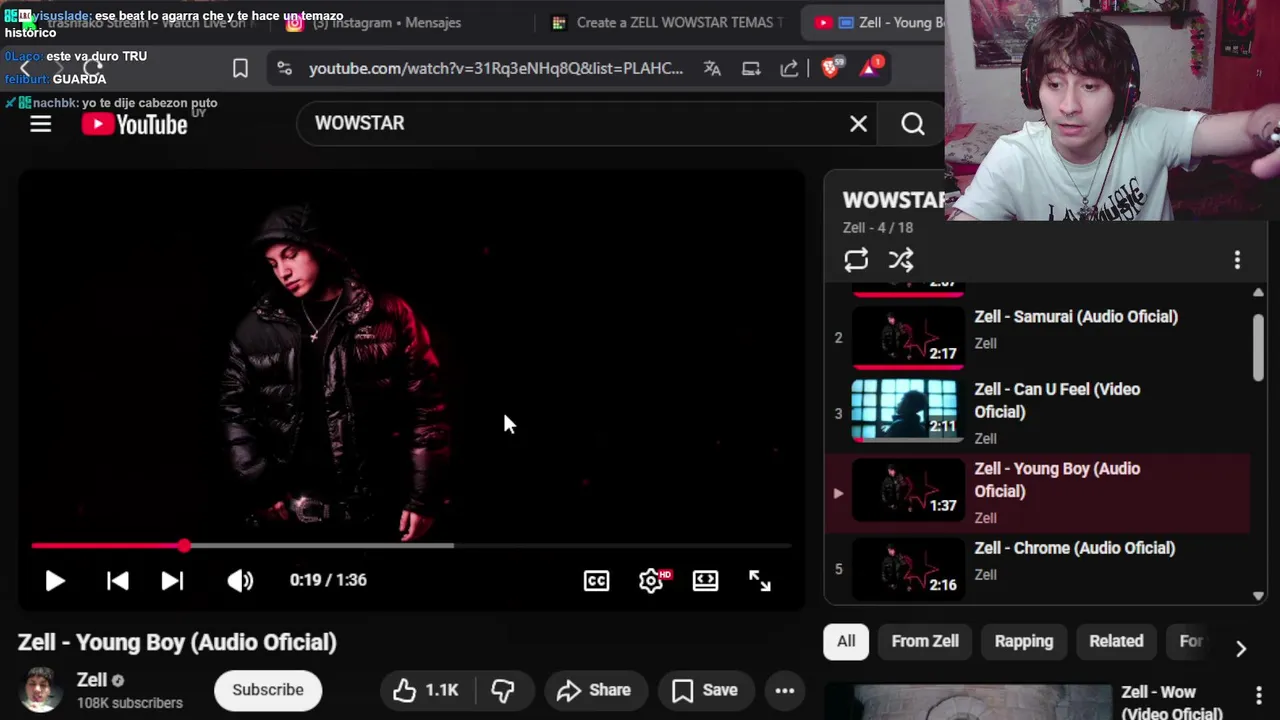Screen dimensions: 1280x720
Task: Bookmark this page in the browser
Action: click(x=240, y=68)
